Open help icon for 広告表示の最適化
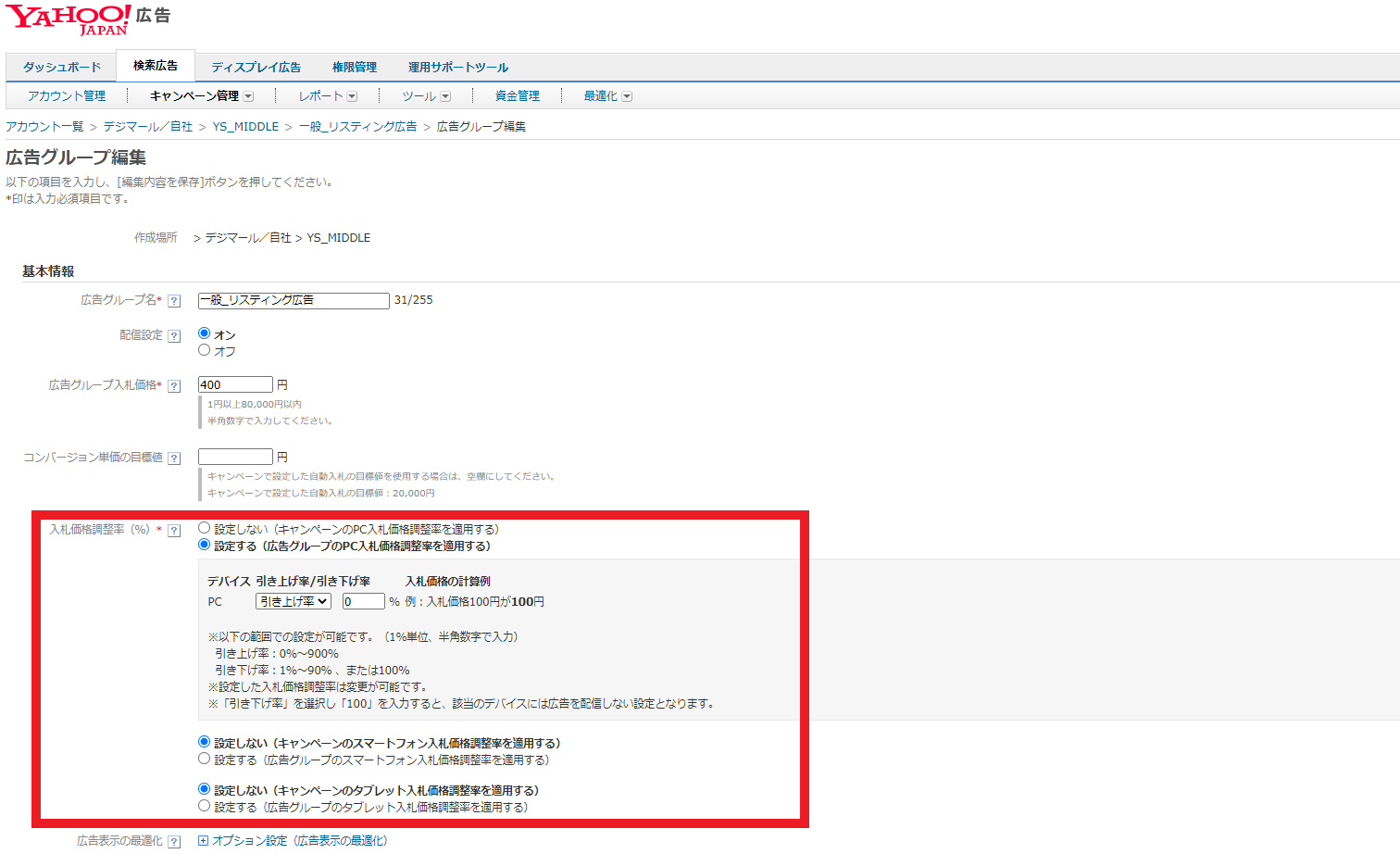Viewport: 1400px width, 854px height. coord(174,842)
